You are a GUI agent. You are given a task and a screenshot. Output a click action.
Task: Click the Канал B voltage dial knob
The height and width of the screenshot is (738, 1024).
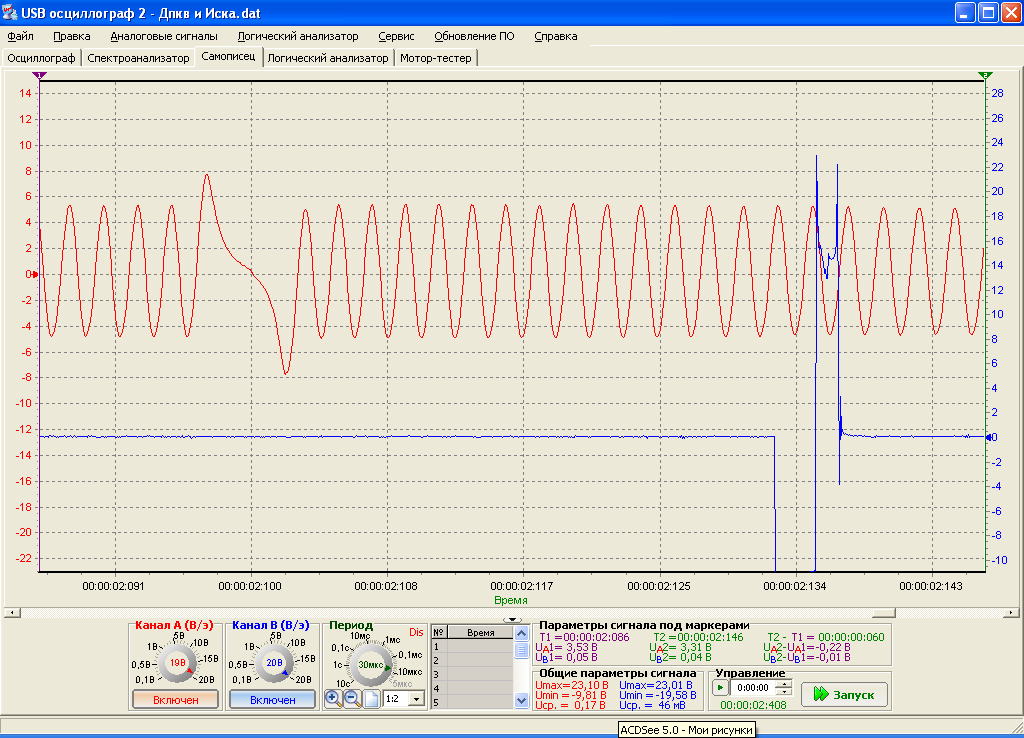tap(274, 662)
